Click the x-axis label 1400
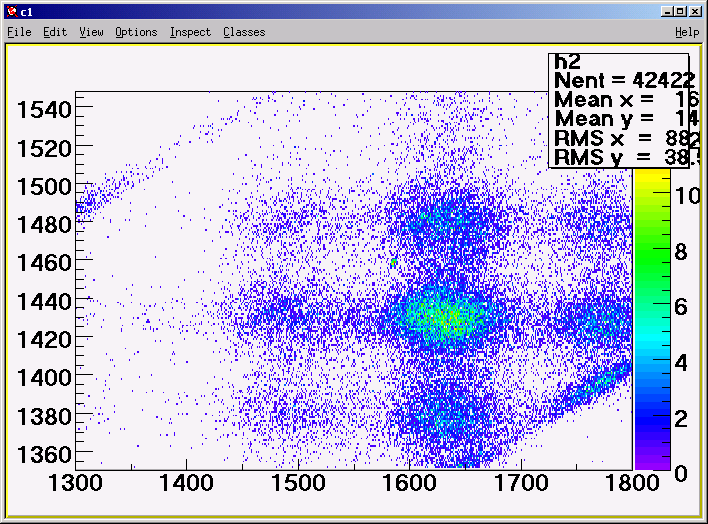708x524 pixels. [186, 483]
